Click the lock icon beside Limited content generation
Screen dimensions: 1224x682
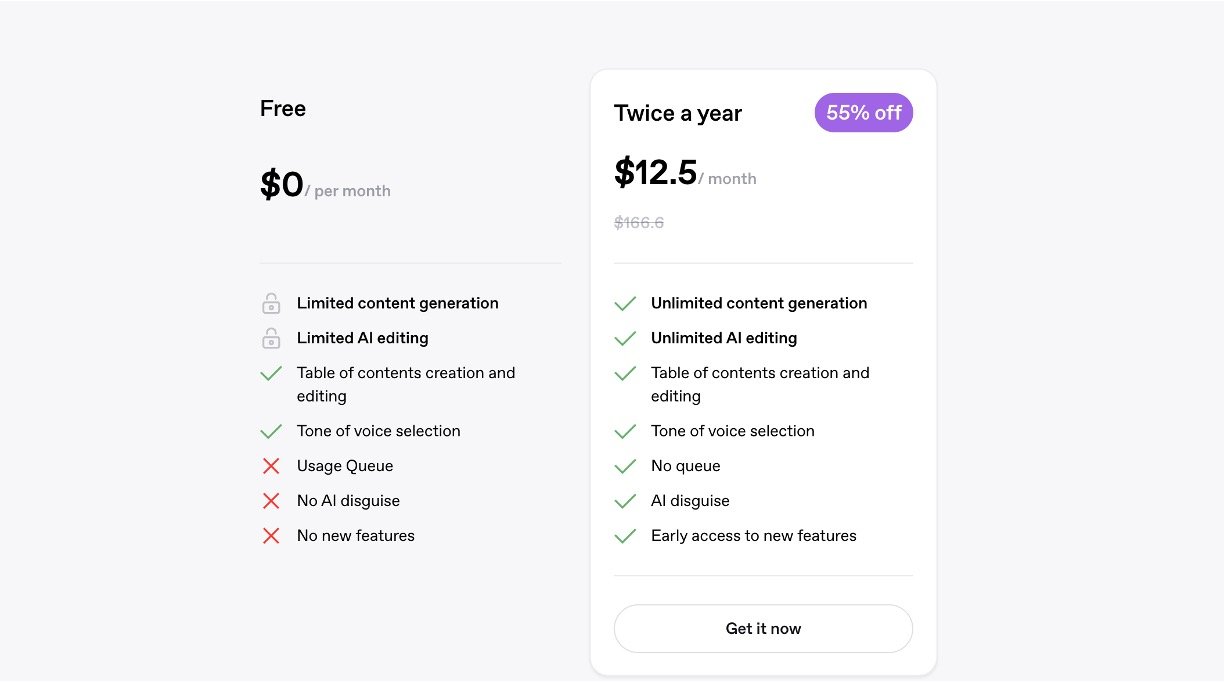[271, 303]
